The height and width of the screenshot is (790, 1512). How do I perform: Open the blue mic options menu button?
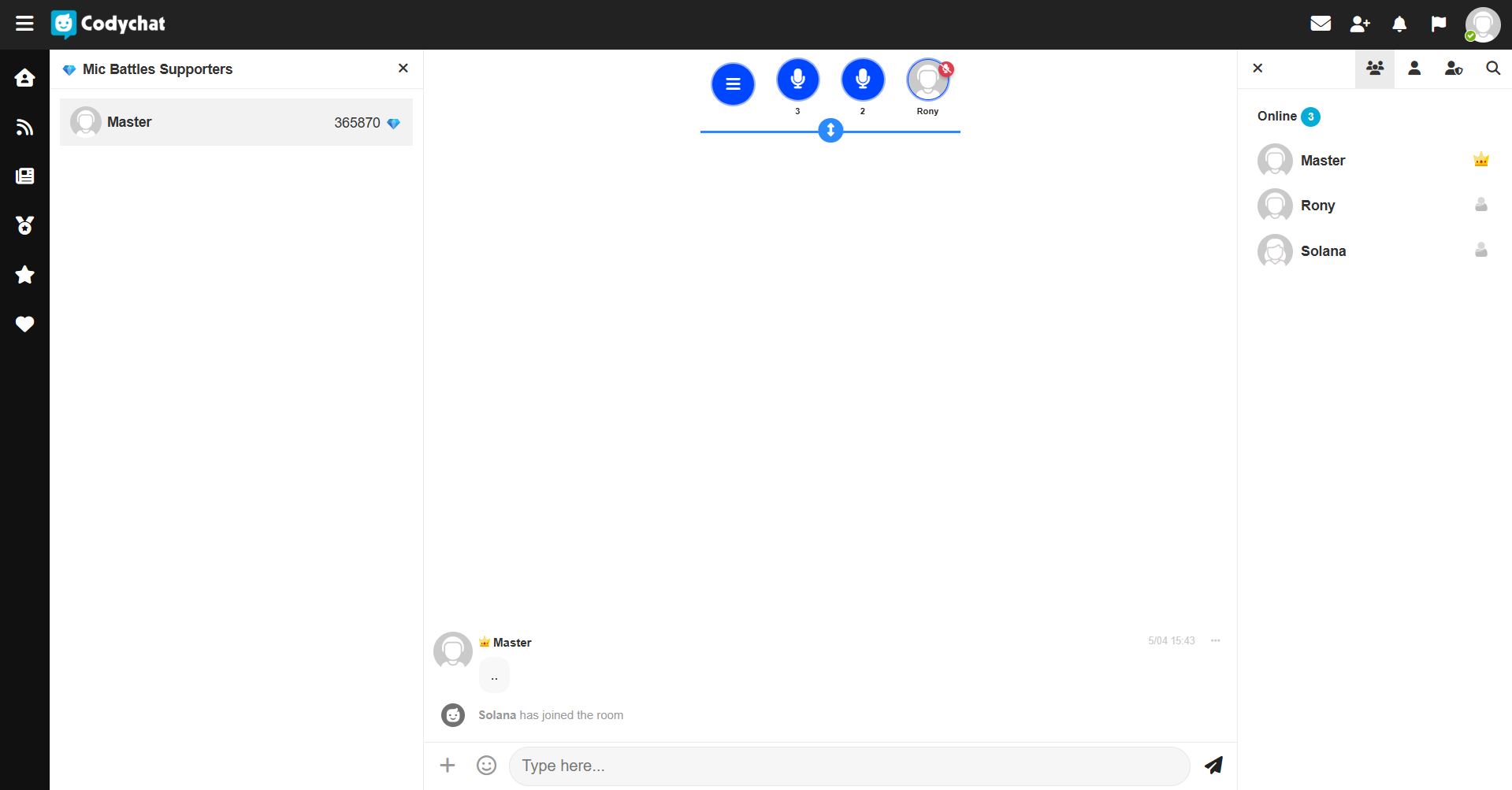(x=733, y=84)
